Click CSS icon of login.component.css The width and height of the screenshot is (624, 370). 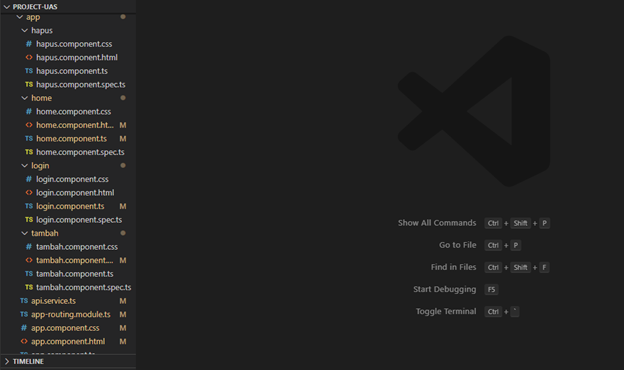pyautogui.click(x=29, y=179)
